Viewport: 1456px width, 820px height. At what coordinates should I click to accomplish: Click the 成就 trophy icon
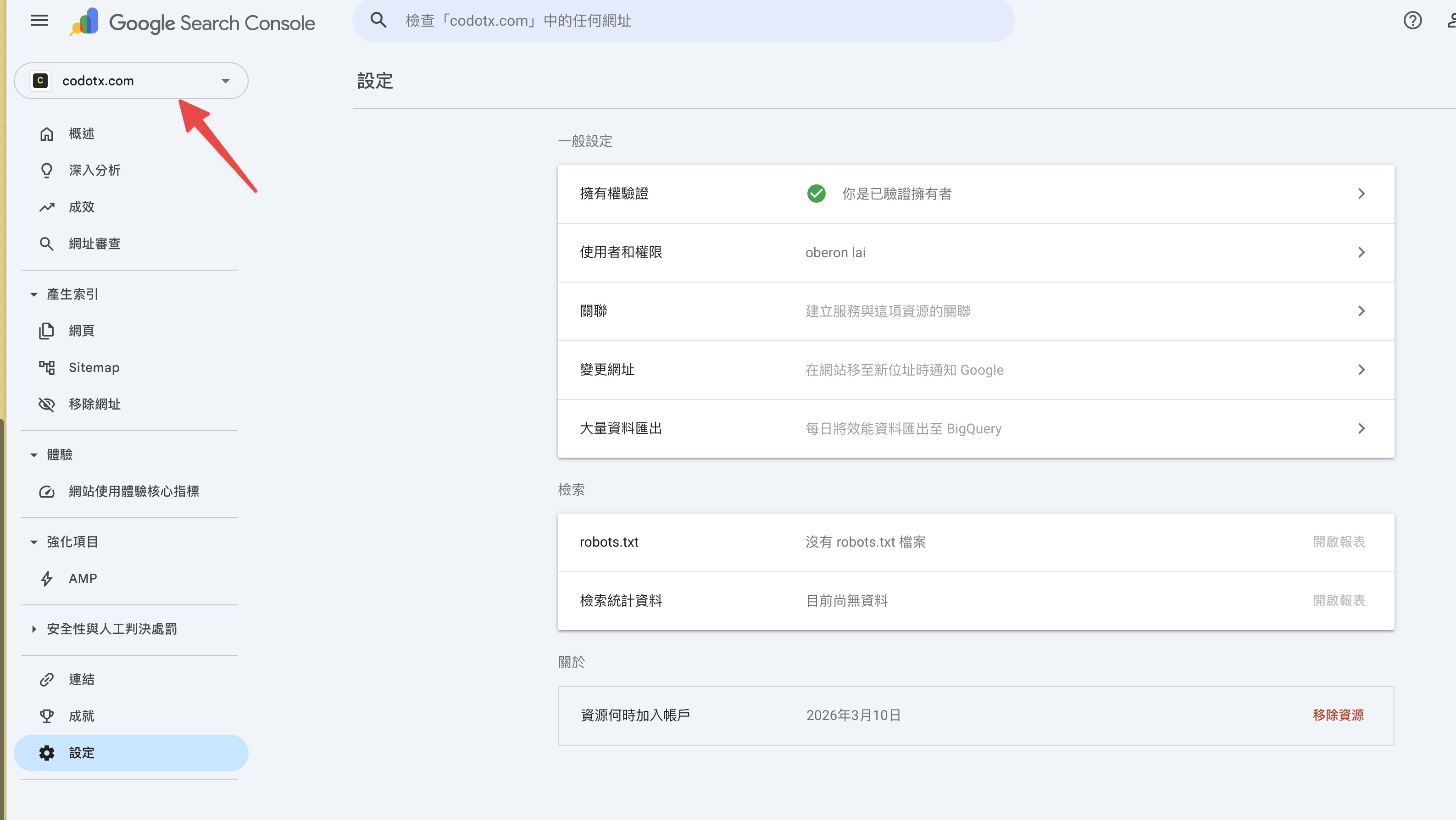coord(46,716)
